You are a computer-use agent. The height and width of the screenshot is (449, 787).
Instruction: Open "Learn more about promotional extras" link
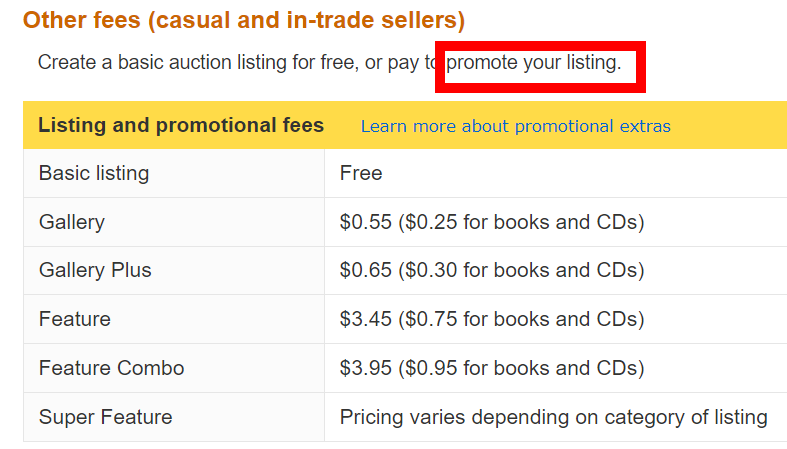click(515, 126)
